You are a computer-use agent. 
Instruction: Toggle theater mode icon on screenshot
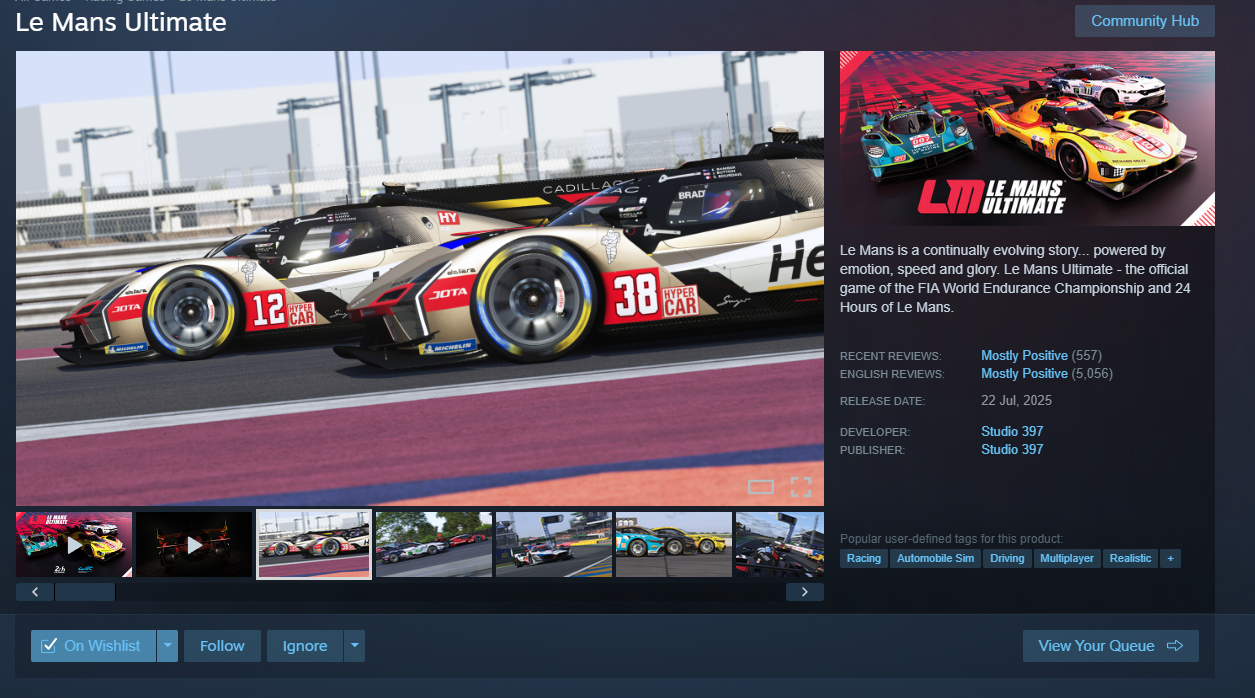pos(761,487)
